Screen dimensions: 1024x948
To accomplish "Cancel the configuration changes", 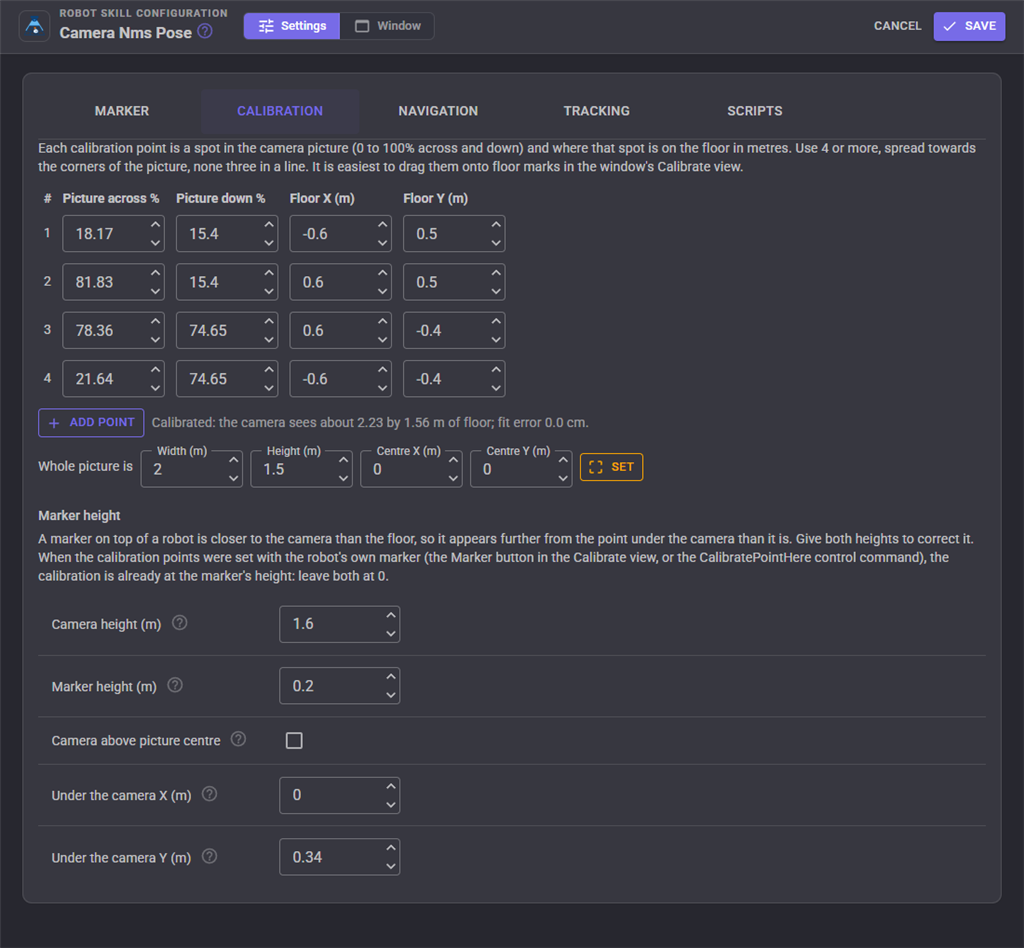I will [x=897, y=26].
